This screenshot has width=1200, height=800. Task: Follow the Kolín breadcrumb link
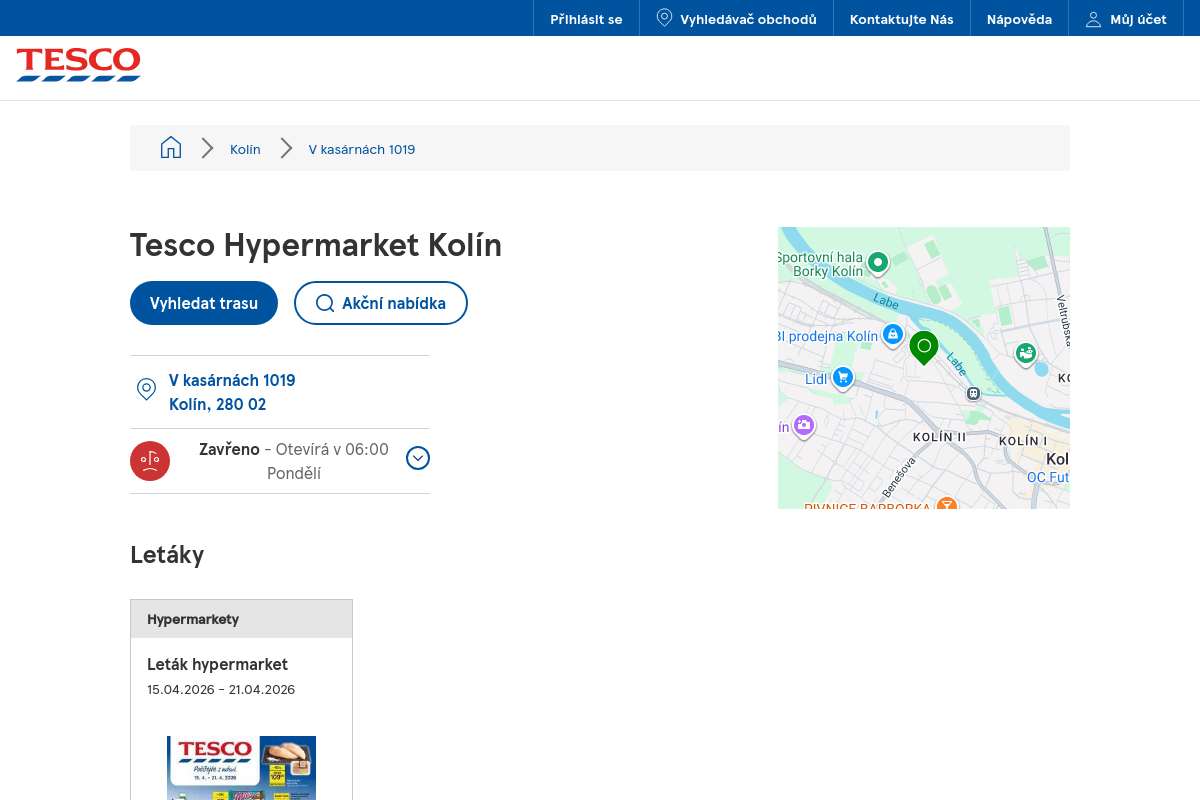click(x=245, y=149)
